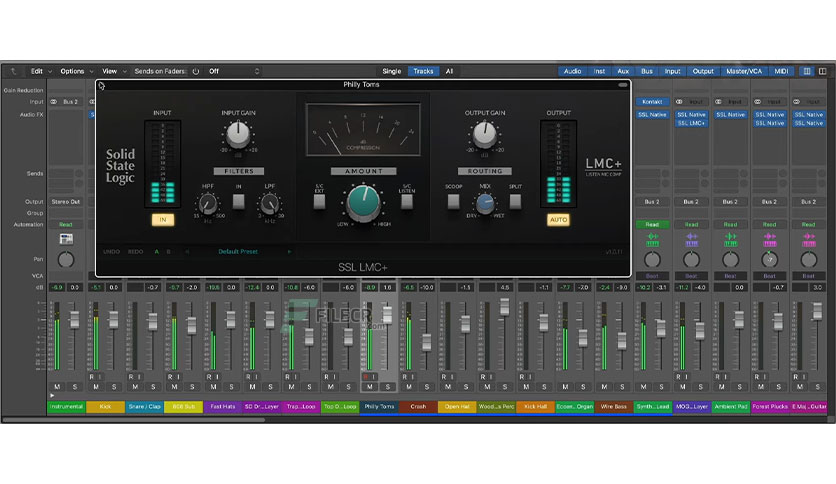Toggle the SCOOP routing button
Viewport: 836px width, 484px height.
[x=453, y=201]
